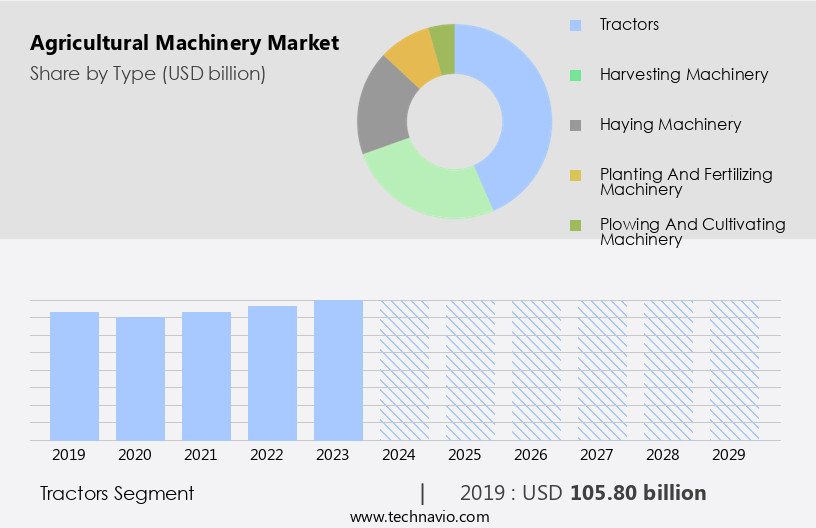
Task: Click the 2020 axis label
Action: click(x=135, y=455)
